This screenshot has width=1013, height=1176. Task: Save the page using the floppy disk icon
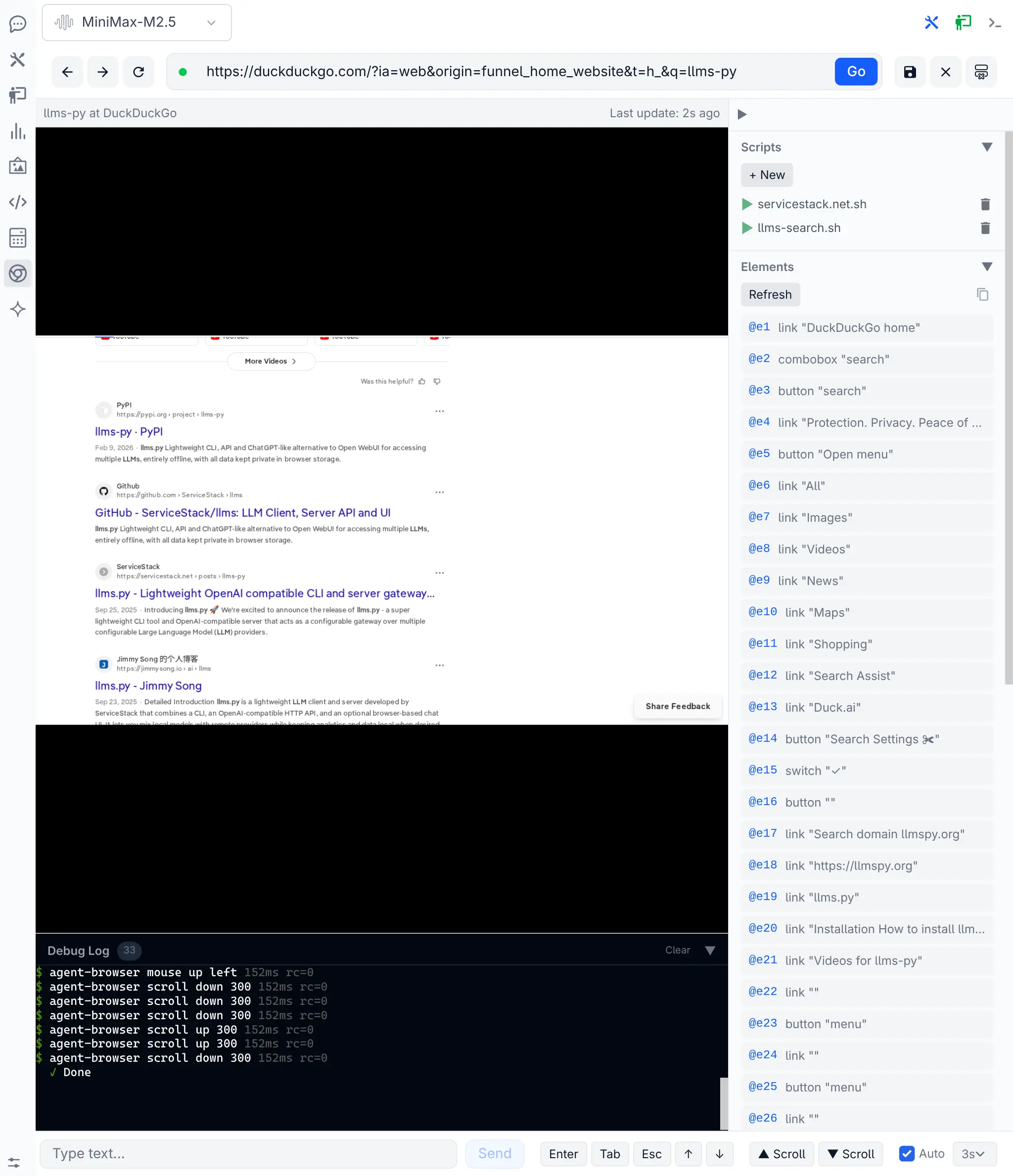910,72
